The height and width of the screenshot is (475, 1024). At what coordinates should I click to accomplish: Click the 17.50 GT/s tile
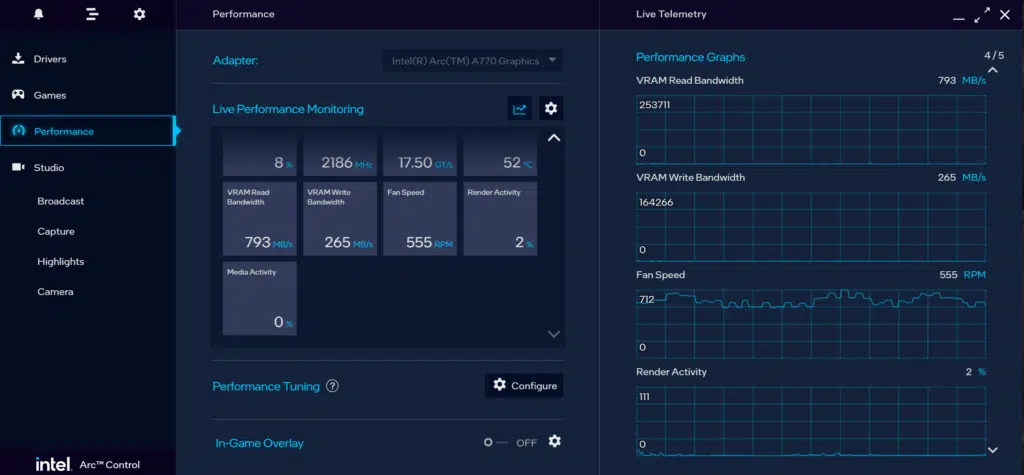coord(420,155)
